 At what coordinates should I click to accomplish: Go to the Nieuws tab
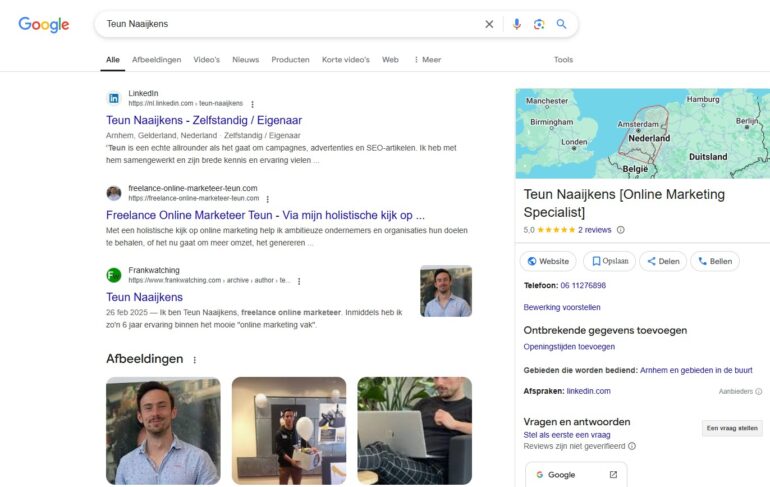coord(246,59)
